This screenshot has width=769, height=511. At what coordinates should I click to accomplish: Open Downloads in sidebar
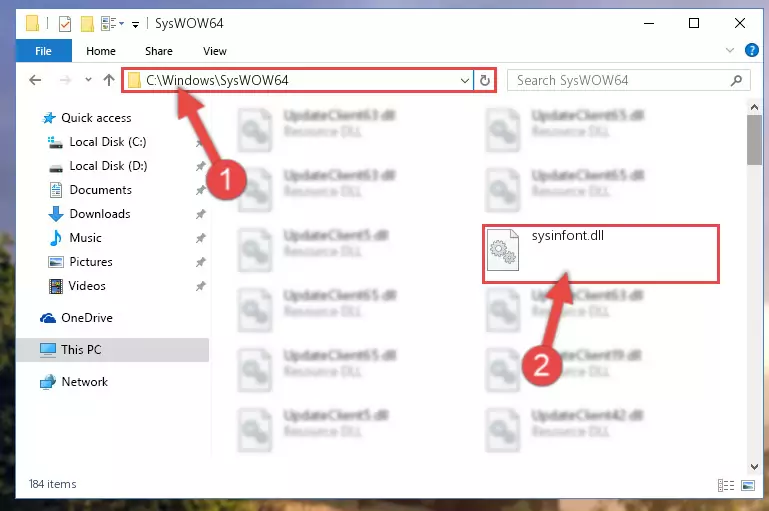[x=100, y=214]
